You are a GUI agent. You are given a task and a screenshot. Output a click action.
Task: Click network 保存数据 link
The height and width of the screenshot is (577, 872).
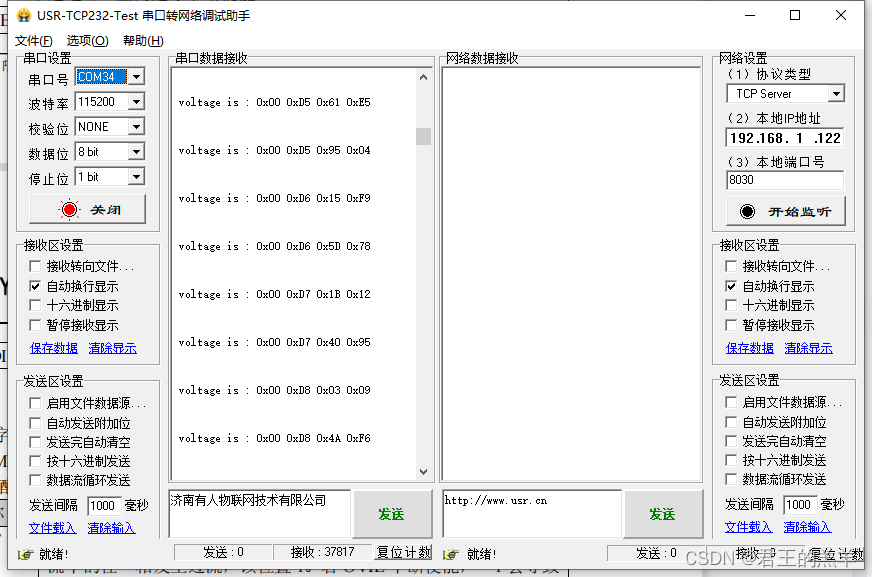click(750, 348)
